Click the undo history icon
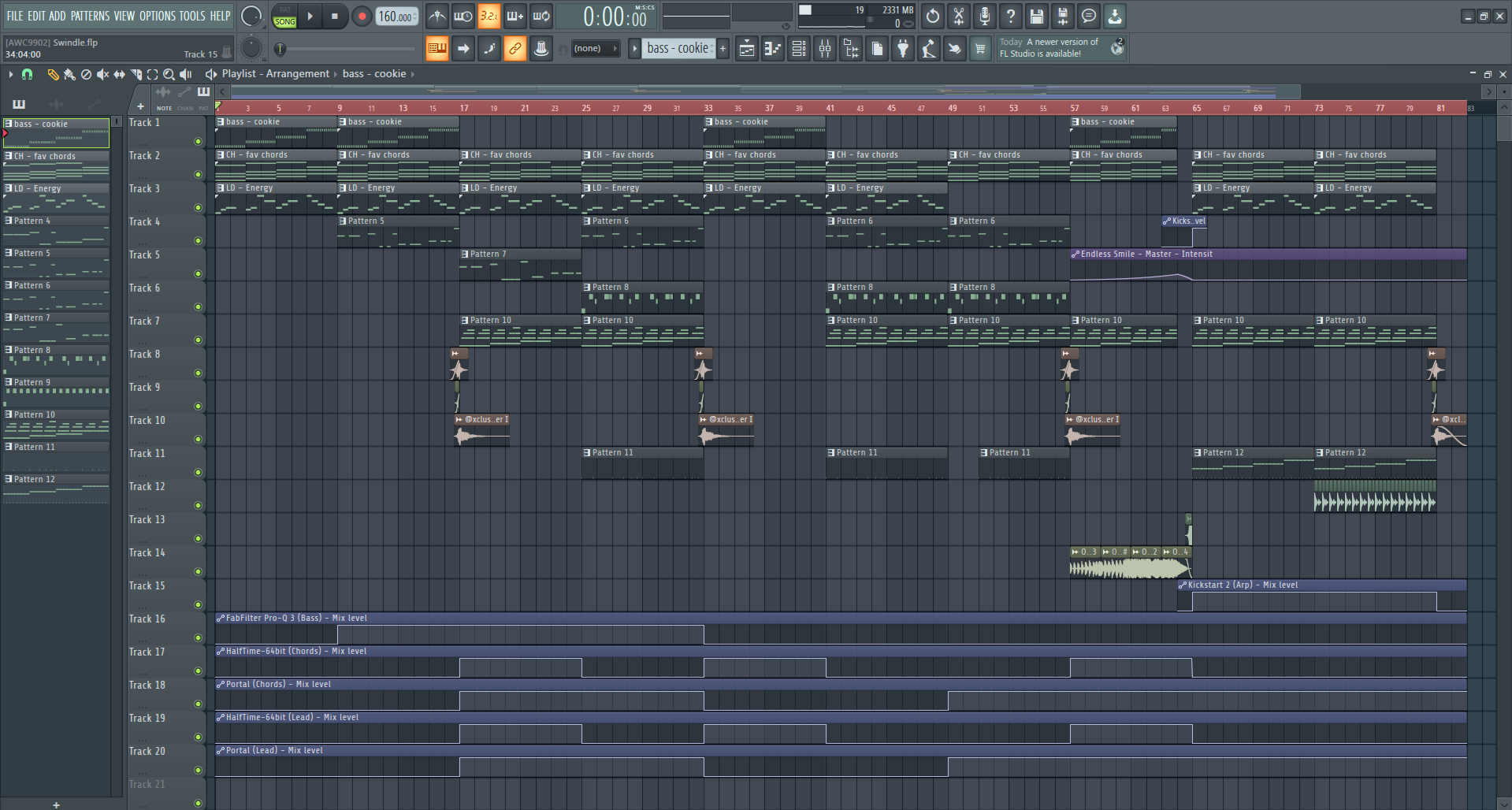Screen dimensions: 1512x810 [x=933, y=16]
